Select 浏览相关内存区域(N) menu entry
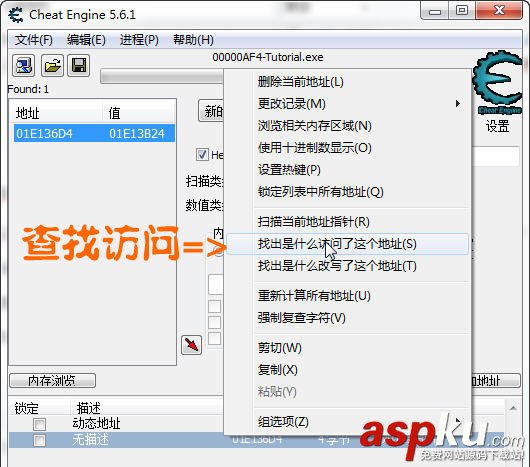 tap(347, 126)
